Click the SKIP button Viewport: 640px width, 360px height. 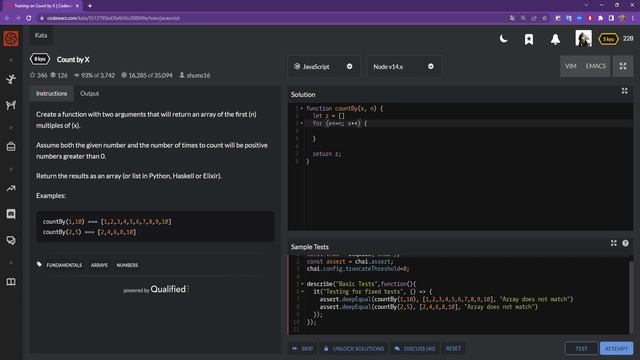[x=303, y=349]
